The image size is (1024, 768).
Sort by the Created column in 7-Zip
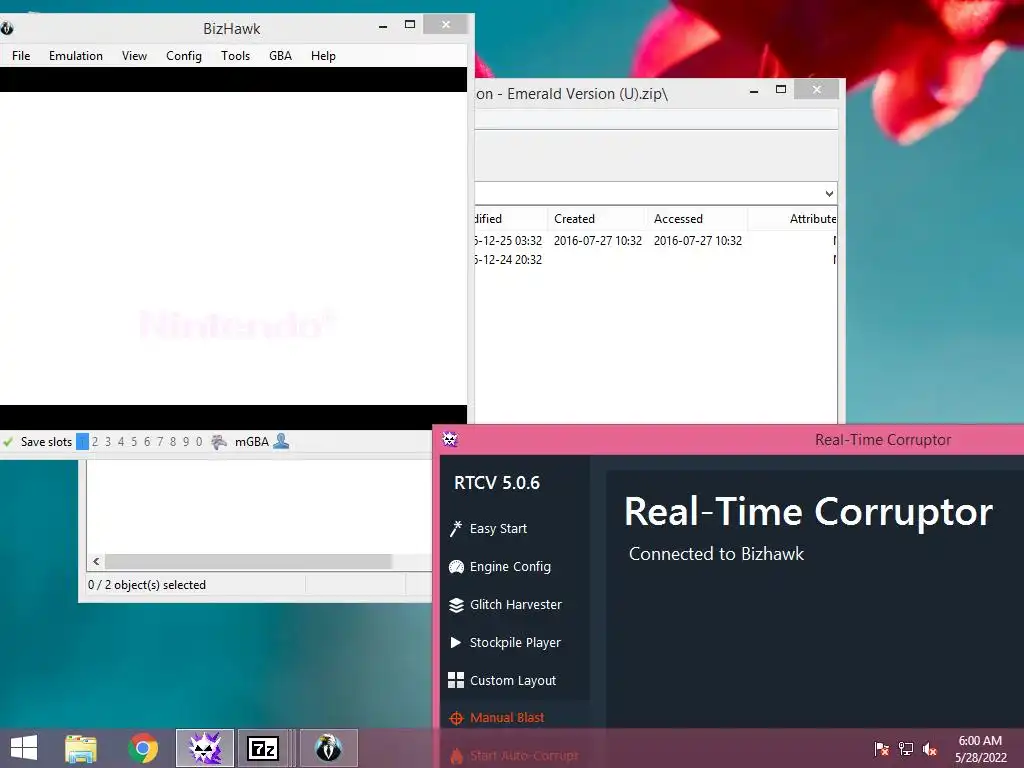(596, 219)
